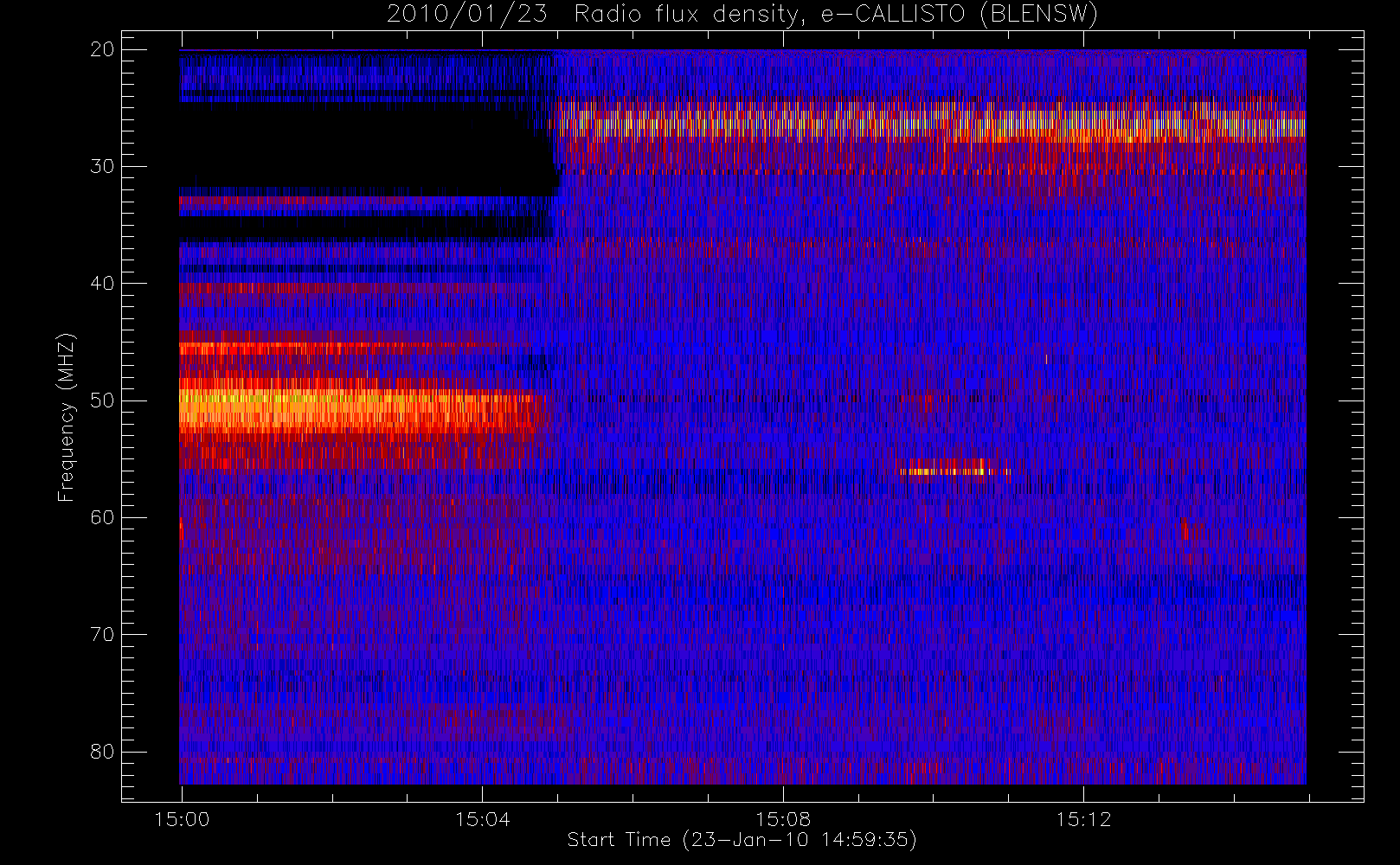Click the 50 frequency tick label
The height and width of the screenshot is (865, 1400).
tap(102, 400)
